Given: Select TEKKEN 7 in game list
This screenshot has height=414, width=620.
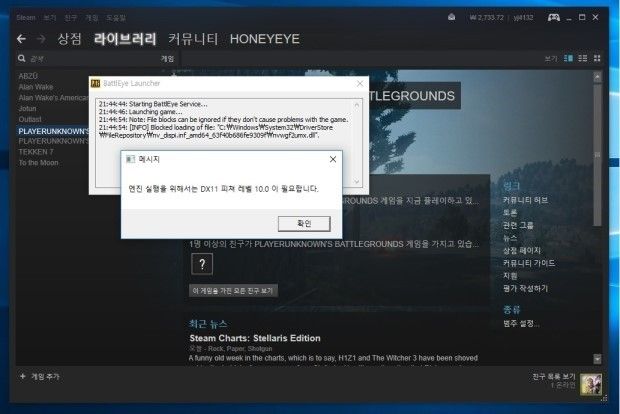Looking at the screenshot, I should (36, 152).
